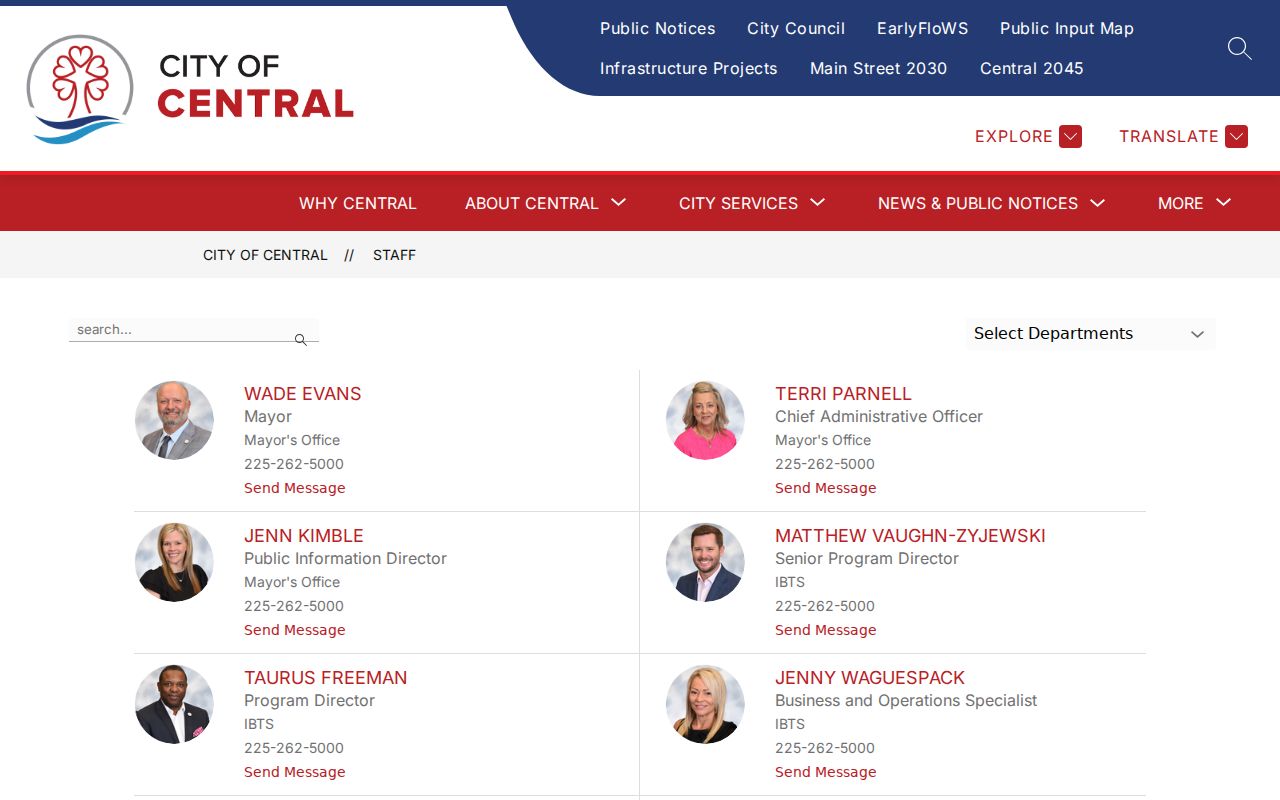This screenshot has height=800, width=1280.
Task: Click Jenn Kimble's profile photo
Action: pyautogui.click(x=174, y=562)
